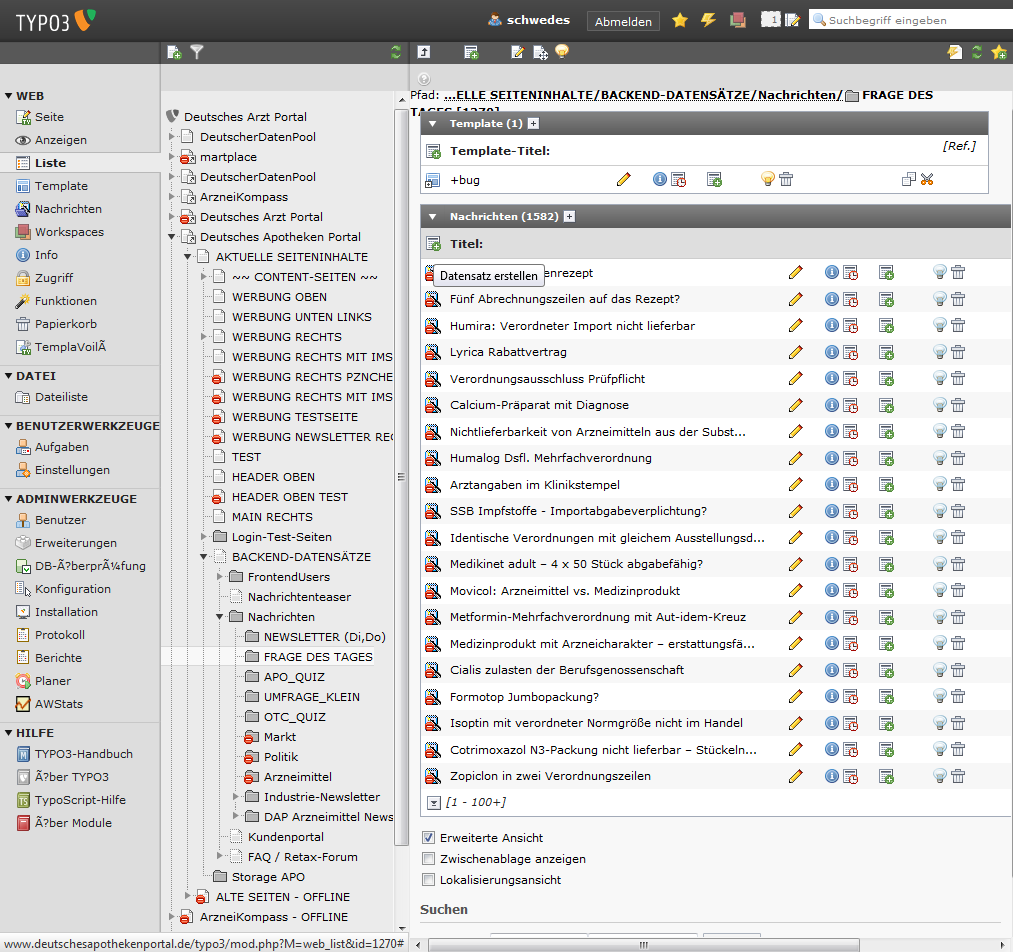Click the bookmark star icon in top bar
Viewport: 1013px width, 952px height.
(x=680, y=20)
